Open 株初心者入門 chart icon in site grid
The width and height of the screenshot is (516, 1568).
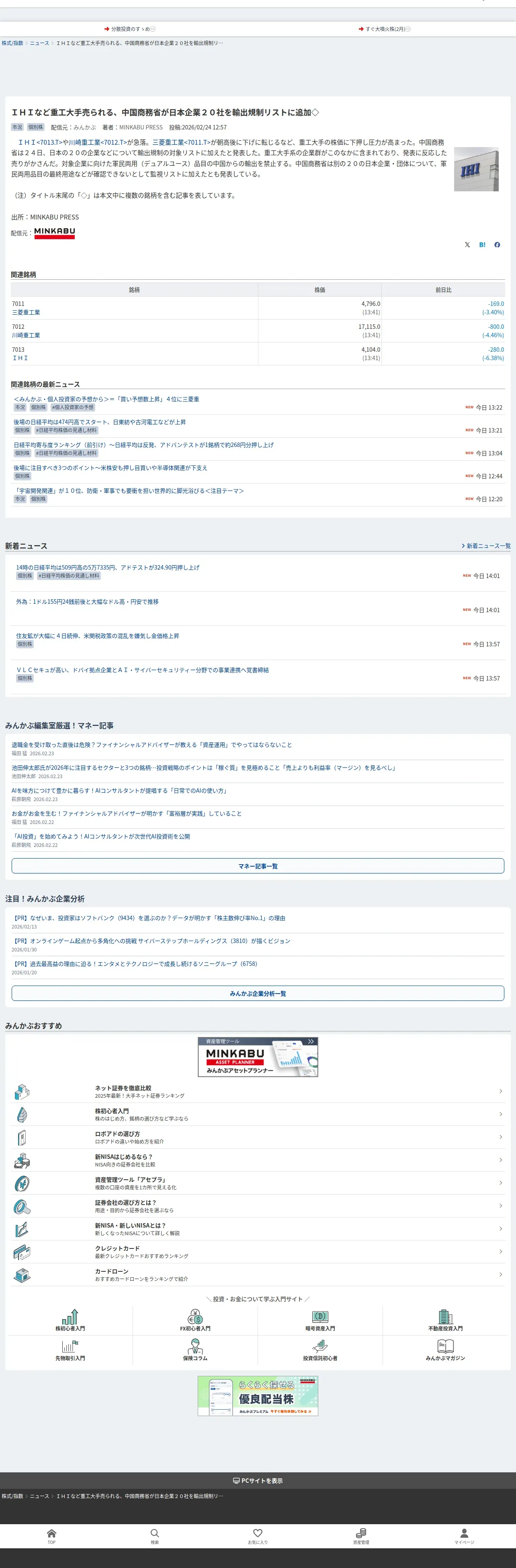(x=70, y=1317)
